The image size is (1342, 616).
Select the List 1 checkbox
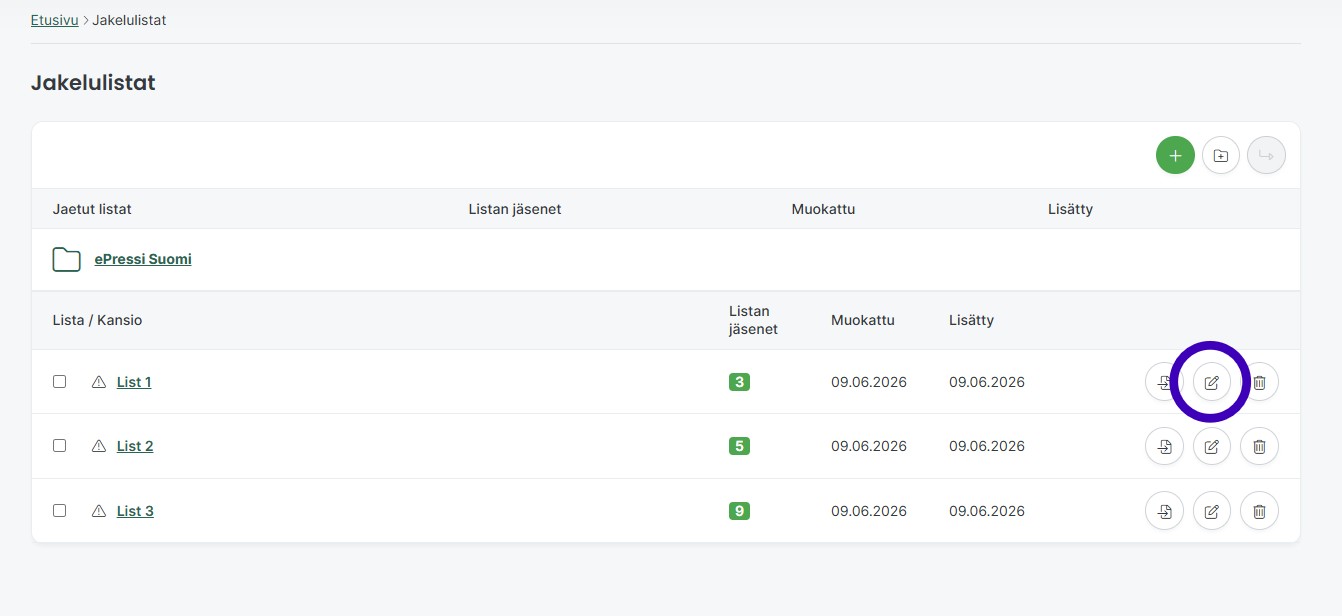pos(60,381)
